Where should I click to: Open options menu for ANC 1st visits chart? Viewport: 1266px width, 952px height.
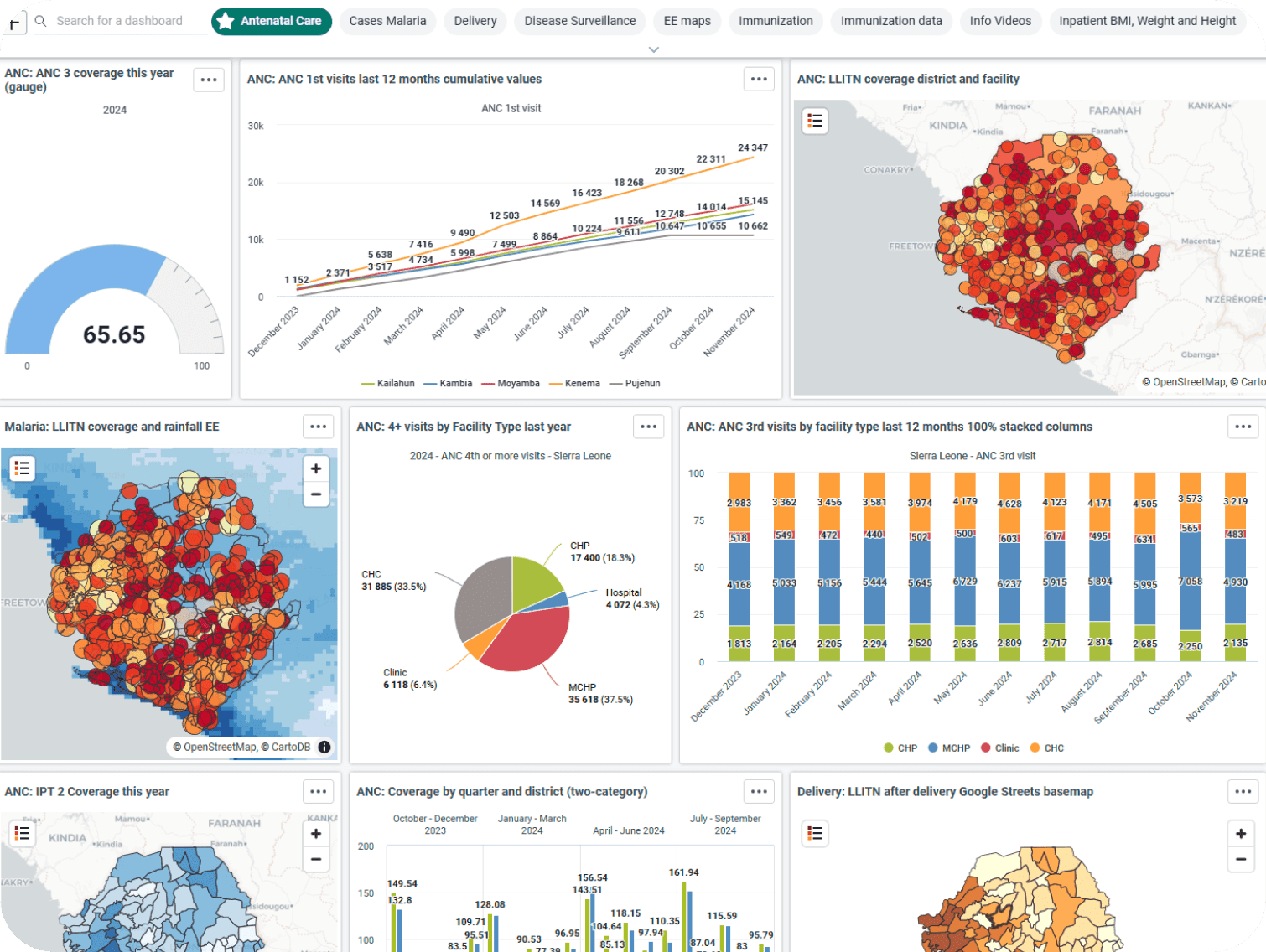759,79
